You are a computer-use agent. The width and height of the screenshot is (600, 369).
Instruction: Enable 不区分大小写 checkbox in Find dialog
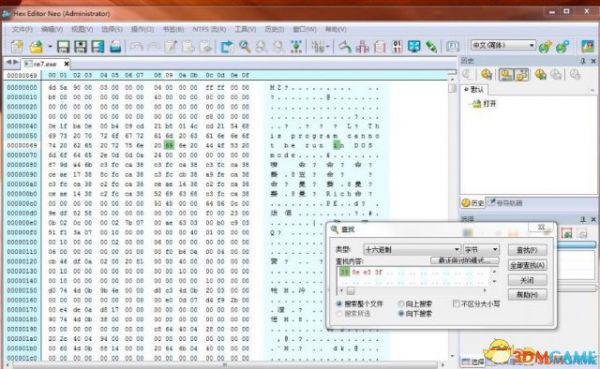point(456,304)
